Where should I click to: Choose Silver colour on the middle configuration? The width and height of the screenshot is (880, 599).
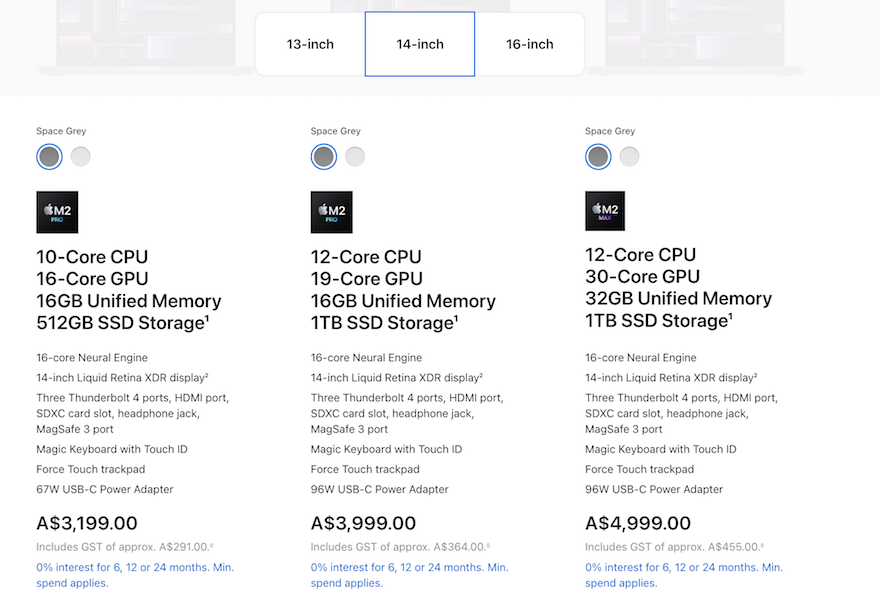[354, 156]
